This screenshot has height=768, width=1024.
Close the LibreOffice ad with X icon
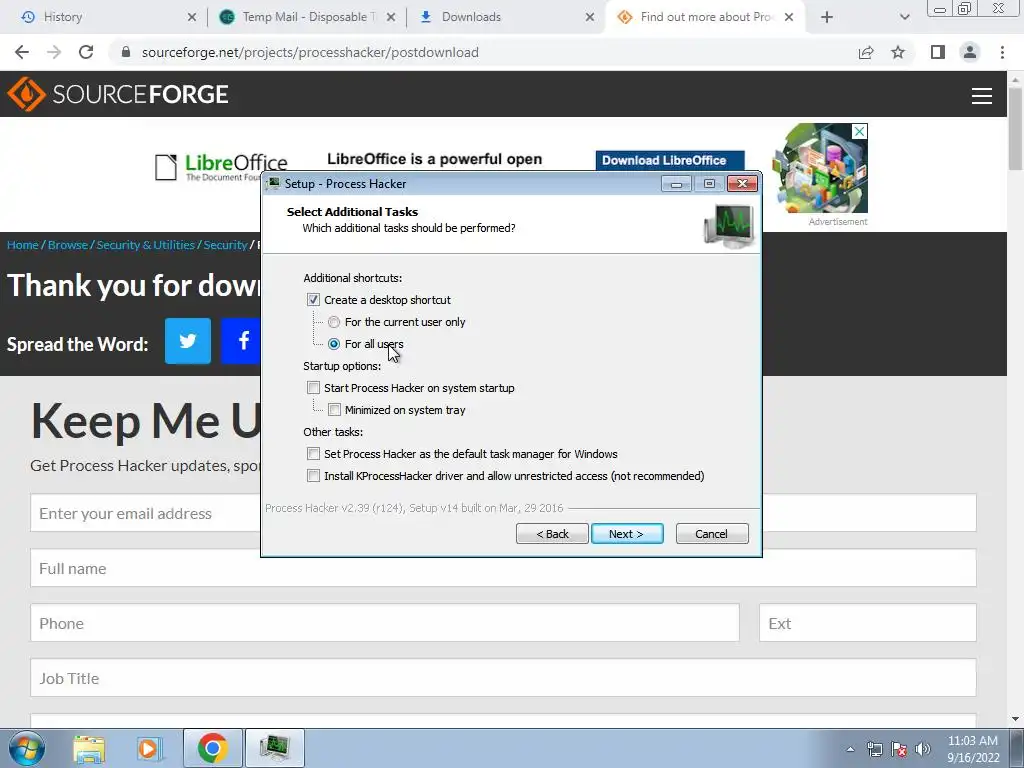pos(859,131)
